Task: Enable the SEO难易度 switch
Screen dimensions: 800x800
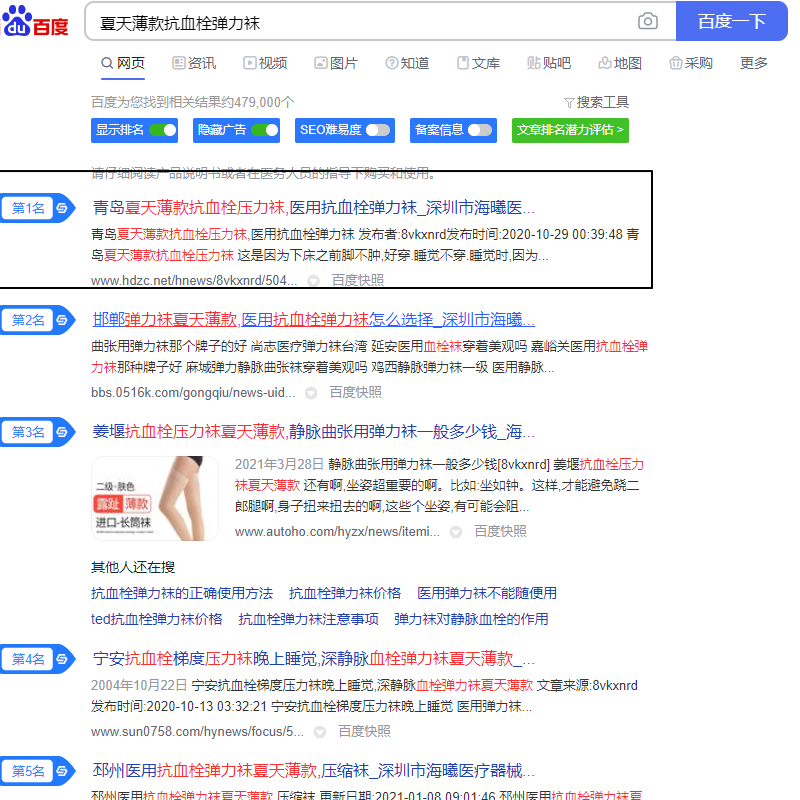Action: pyautogui.click(x=378, y=130)
